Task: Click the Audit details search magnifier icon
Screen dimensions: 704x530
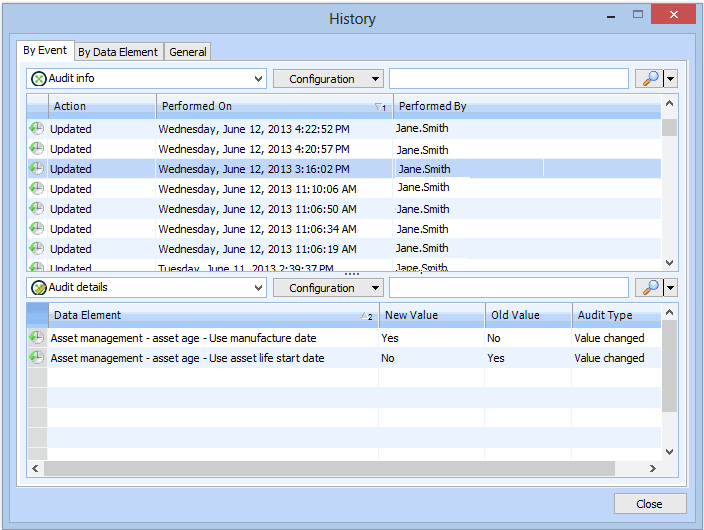Action: coord(649,288)
